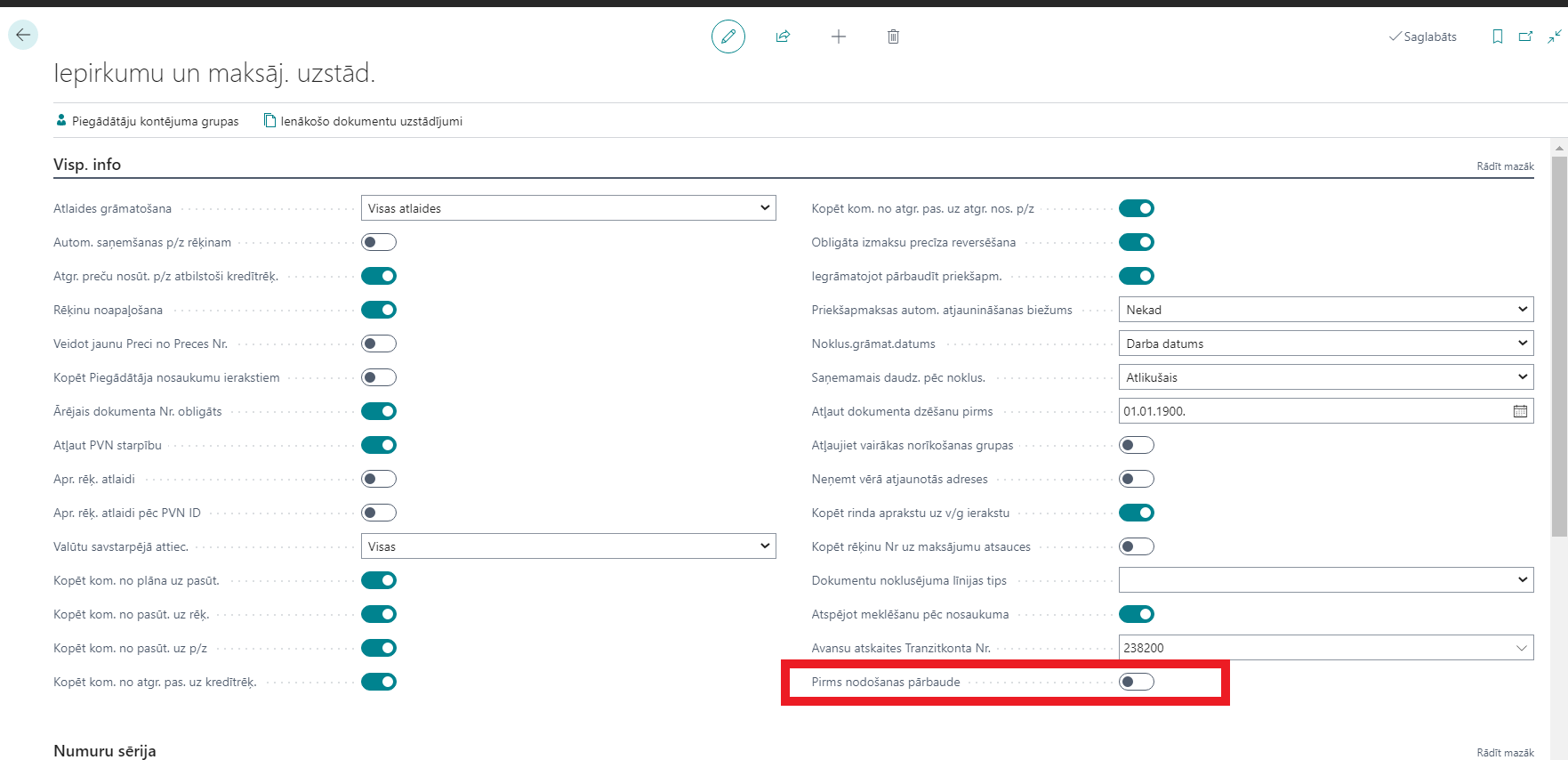Viewport: 1568px width, 760px height.
Task: Collapse the Numuru sērija section heading
Action: point(105,750)
